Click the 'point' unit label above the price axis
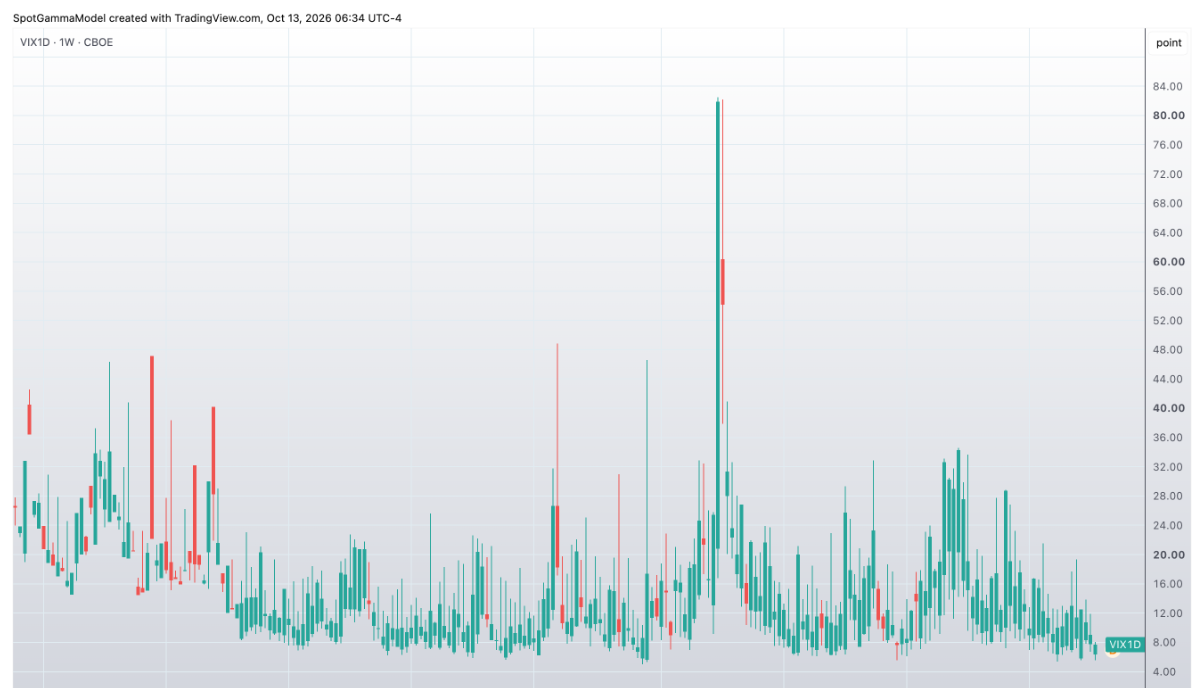Screen dimensions: 1193x688 1169,43
